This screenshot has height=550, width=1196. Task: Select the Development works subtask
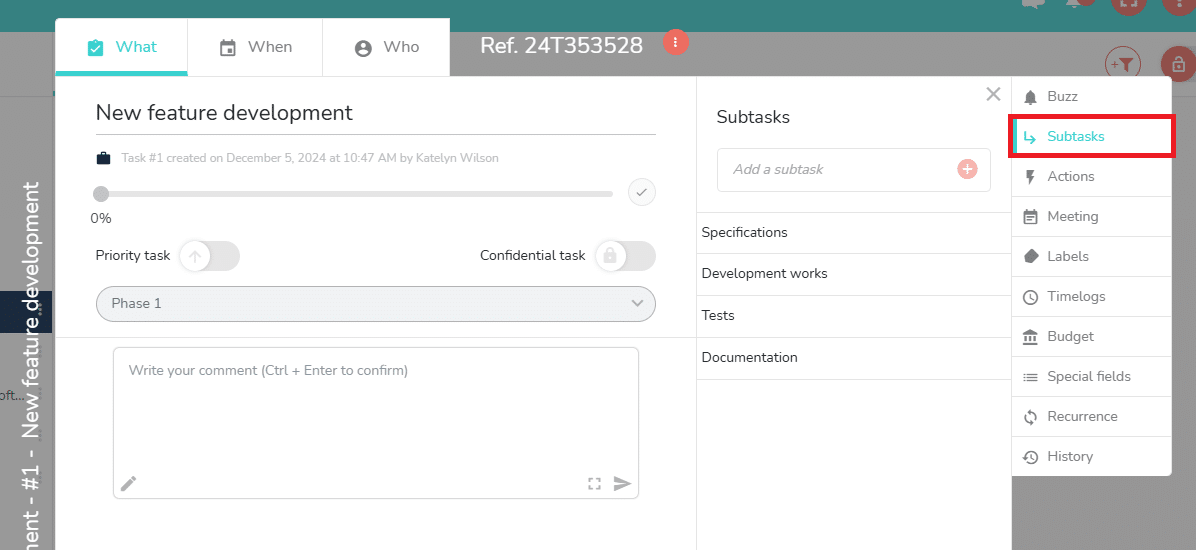point(854,274)
